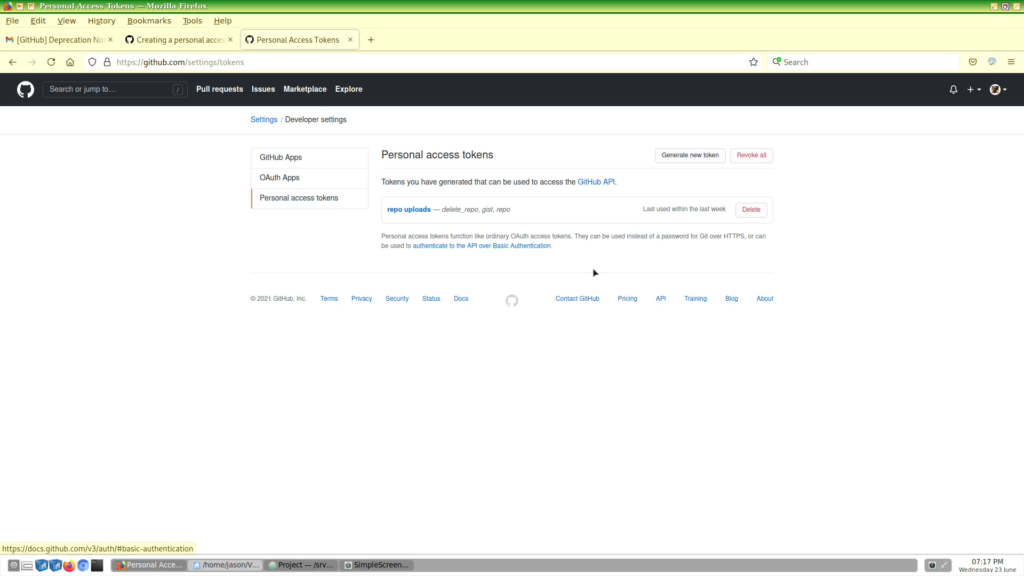
Task: Switch to the /home/jason taskbar window
Action: click(226, 565)
